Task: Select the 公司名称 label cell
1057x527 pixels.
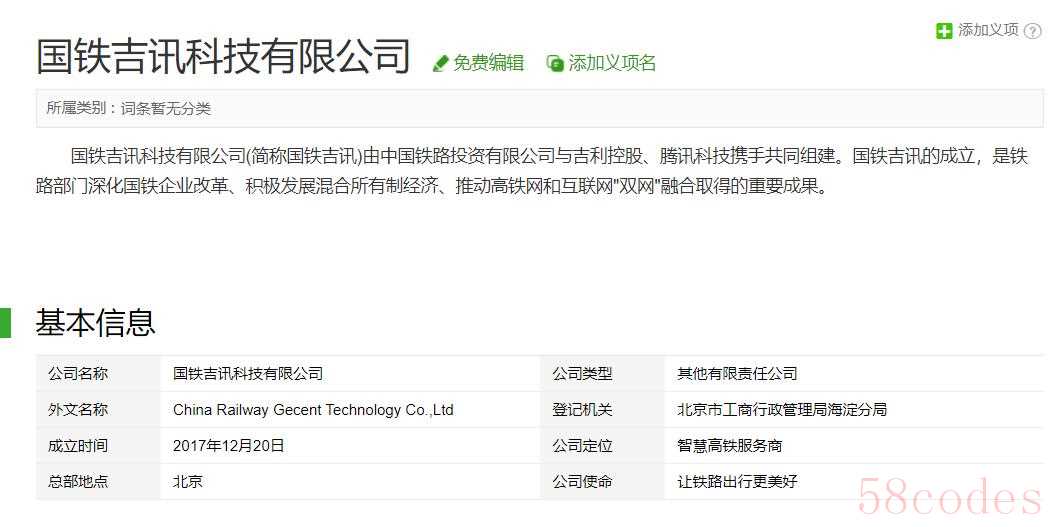Action: [98, 373]
